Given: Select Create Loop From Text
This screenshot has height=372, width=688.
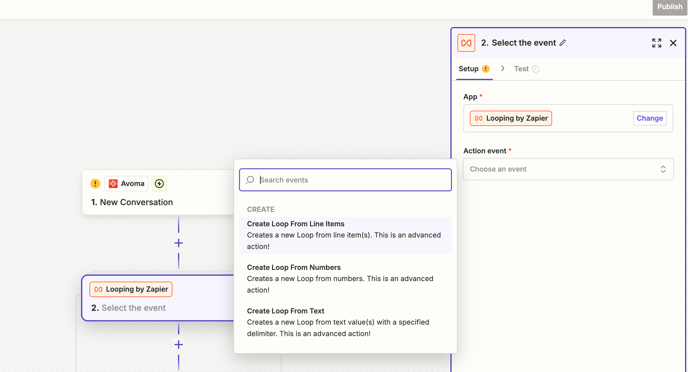Looking at the screenshot, I should pyautogui.click(x=345, y=322).
